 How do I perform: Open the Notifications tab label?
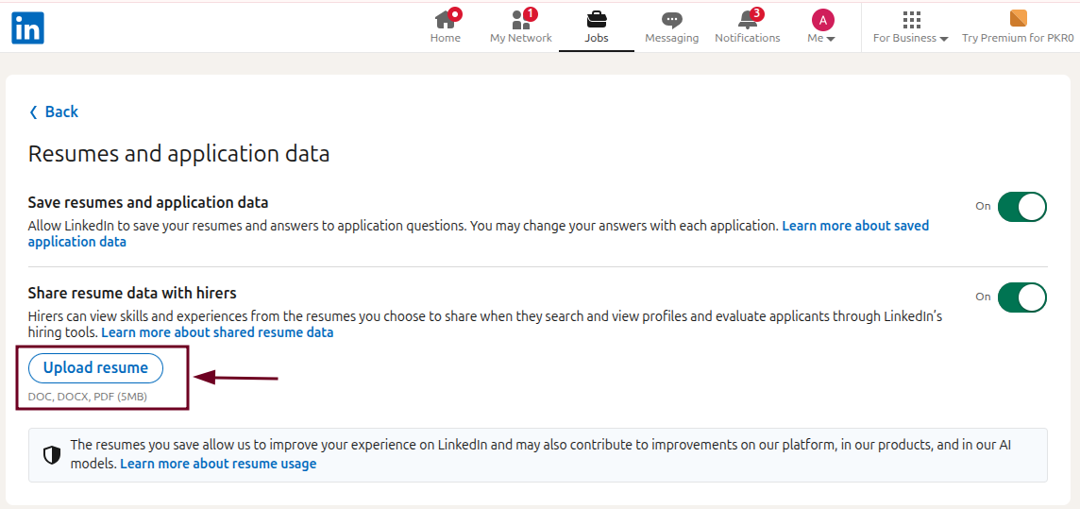pyautogui.click(x=747, y=38)
